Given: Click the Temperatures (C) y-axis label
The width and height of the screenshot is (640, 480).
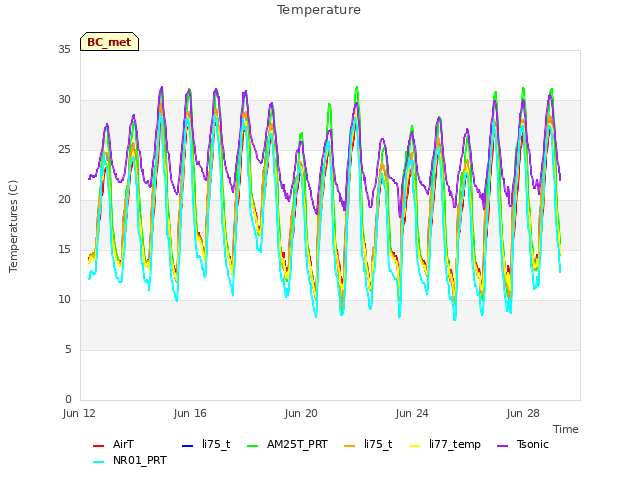Looking at the screenshot, I should (x=13, y=226).
